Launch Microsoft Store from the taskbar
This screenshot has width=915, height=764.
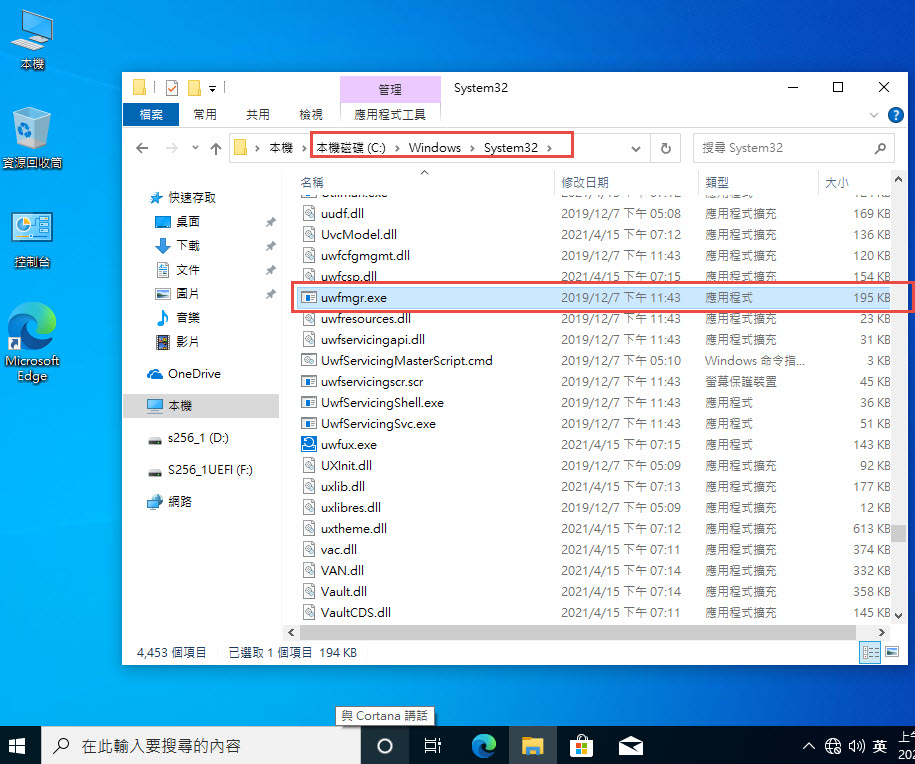[581, 745]
